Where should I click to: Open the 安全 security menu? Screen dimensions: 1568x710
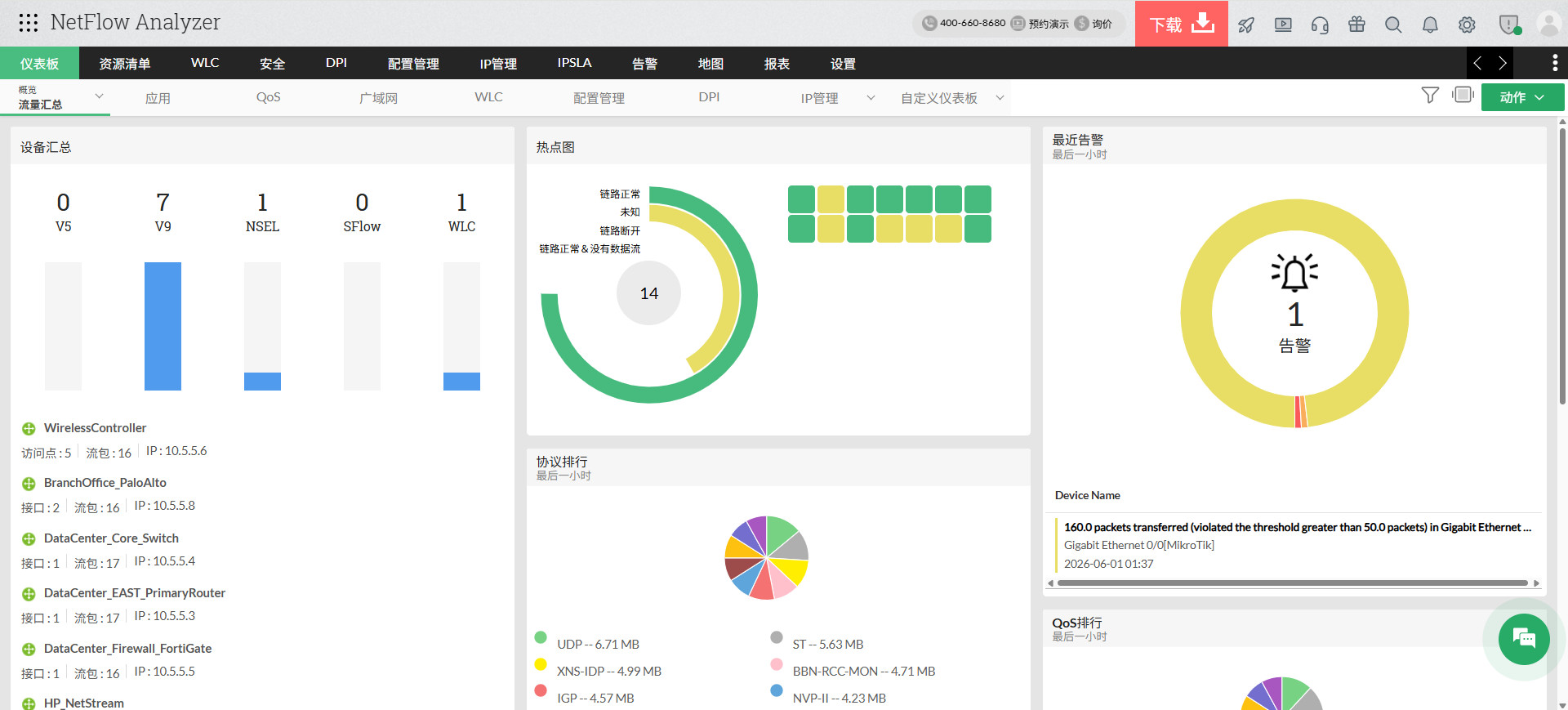(272, 63)
